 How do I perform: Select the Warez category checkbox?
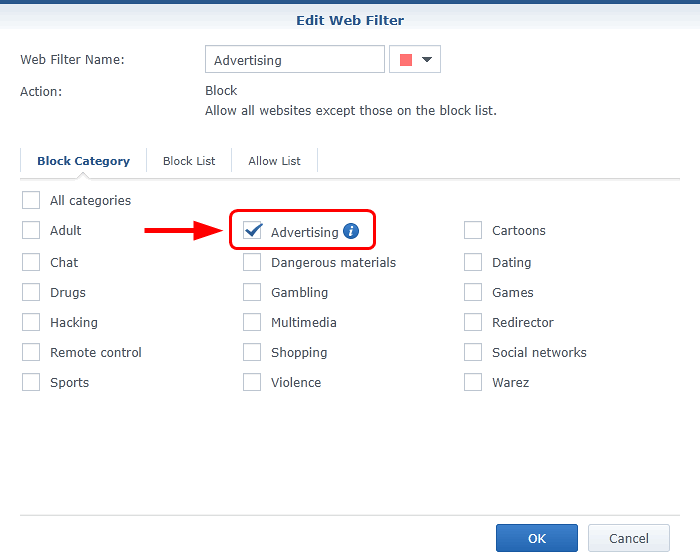pos(473,383)
